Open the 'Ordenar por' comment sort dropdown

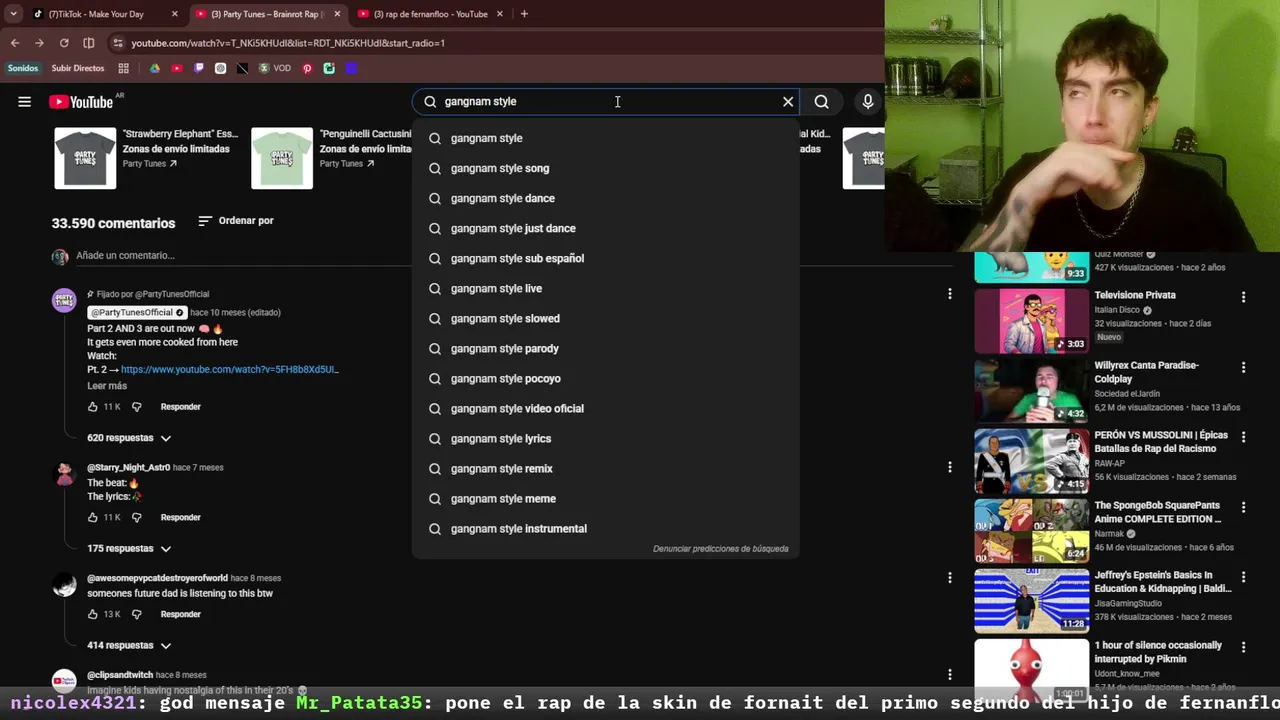pyautogui.click(x=235, y=220)
